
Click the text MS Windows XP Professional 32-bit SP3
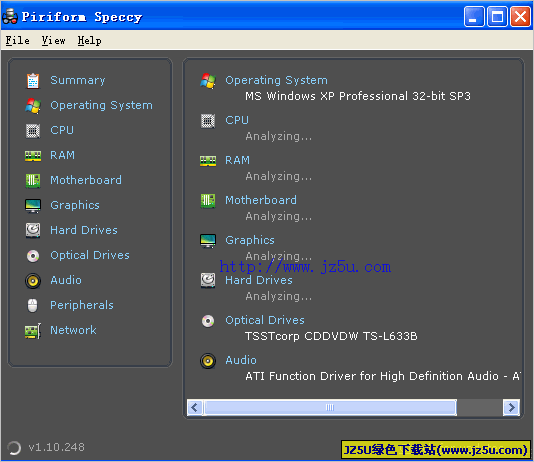click(x=358, y=96)
